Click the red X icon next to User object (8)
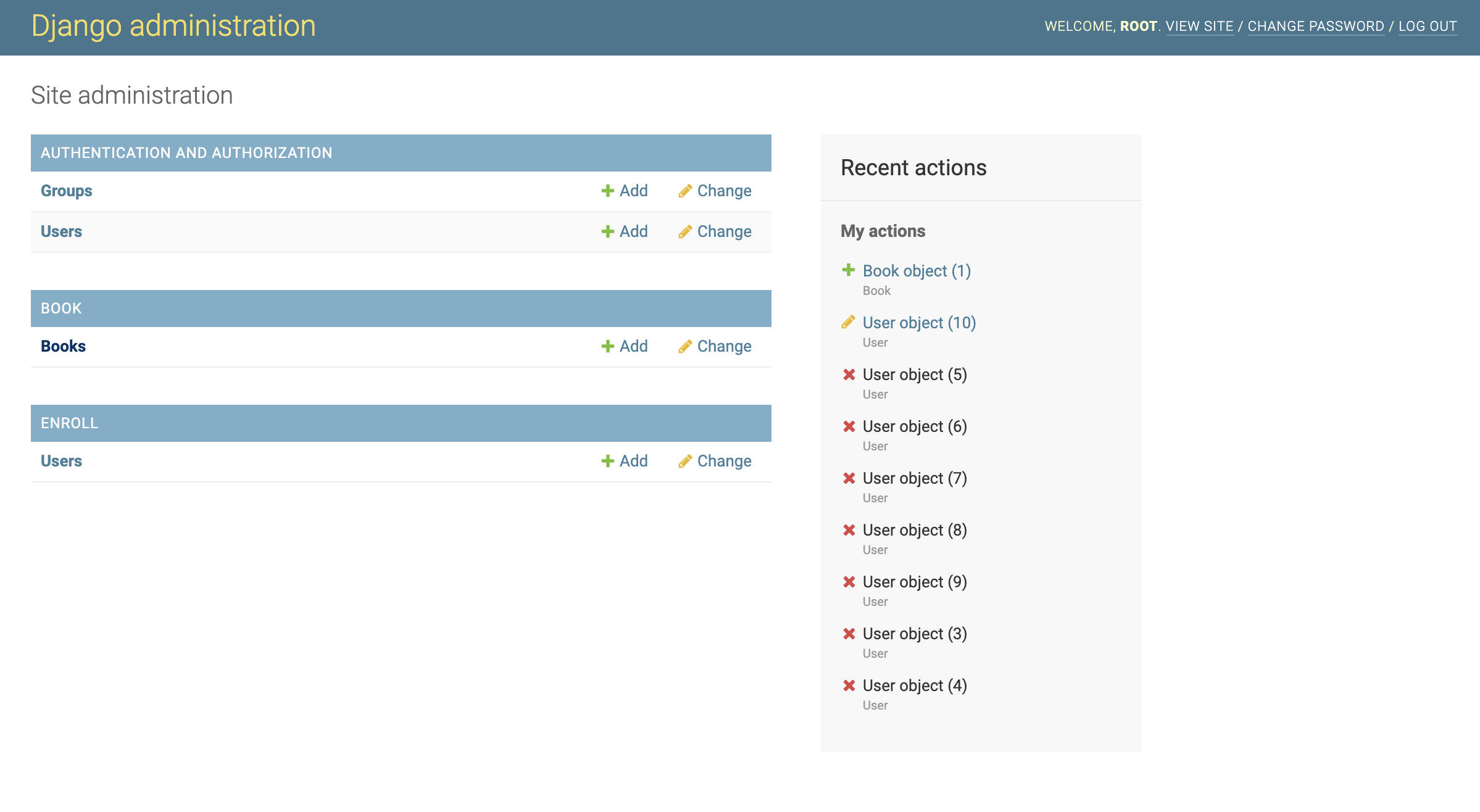The height and width of the screenshot is (812, 1480). click(849, 530)
